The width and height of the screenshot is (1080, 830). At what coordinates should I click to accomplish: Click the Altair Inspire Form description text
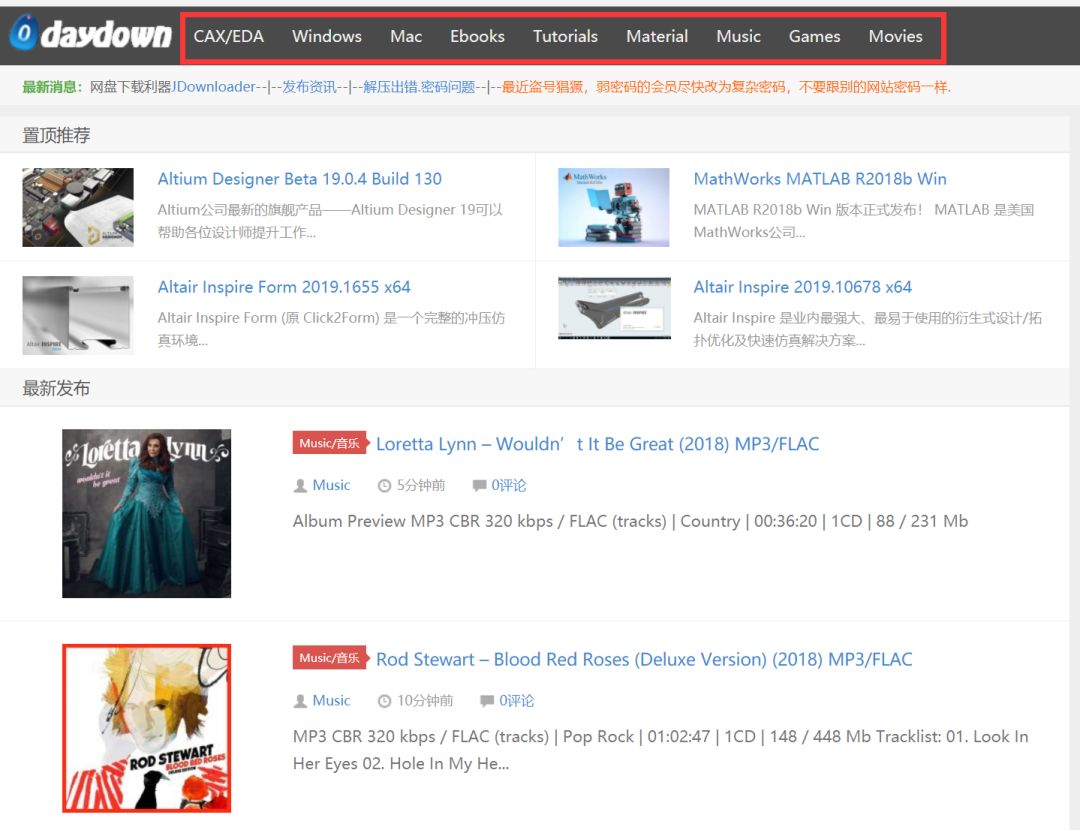point(331,329)
